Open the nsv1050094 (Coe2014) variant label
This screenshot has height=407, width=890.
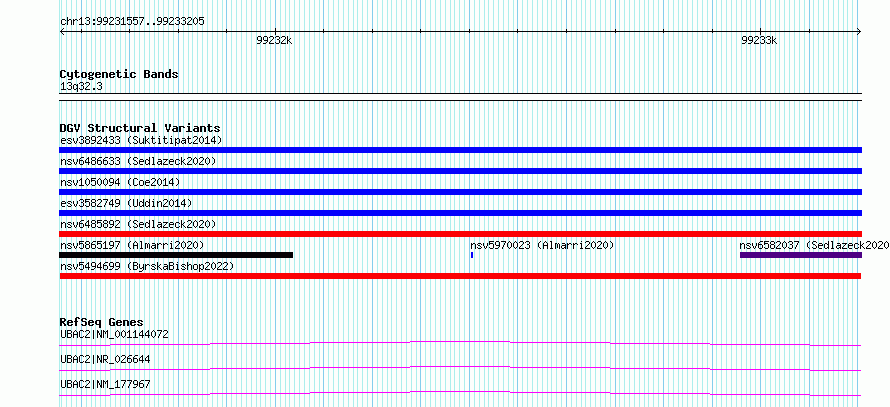(x=120, y=182)
